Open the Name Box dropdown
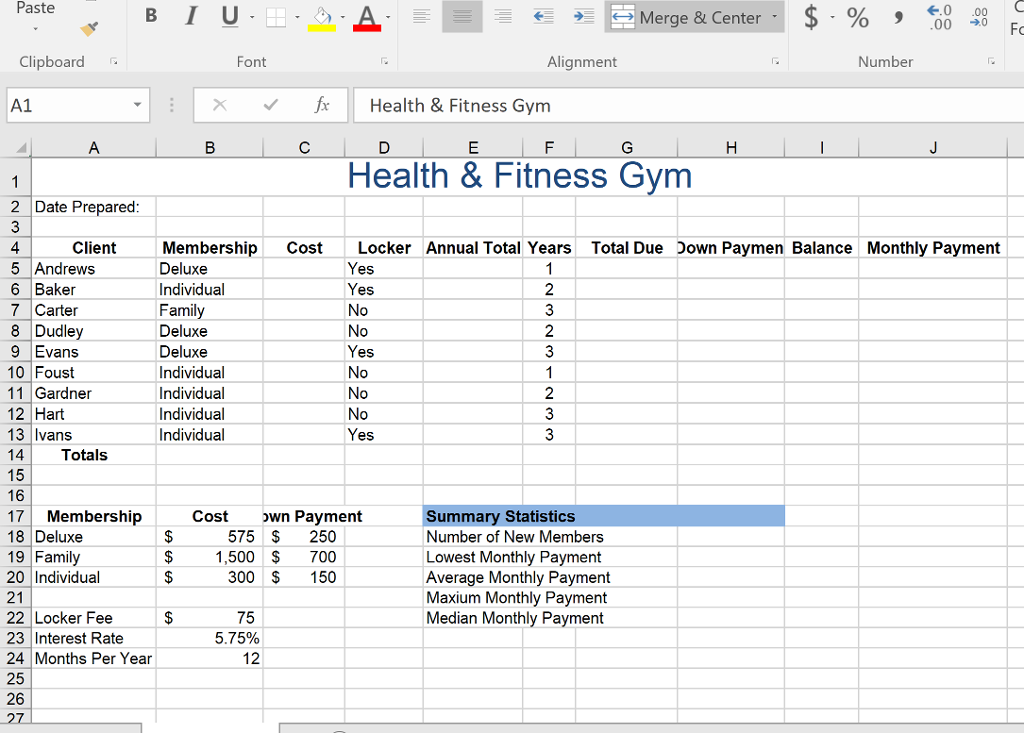This screenshot has width=1024, height=733. 137,105
